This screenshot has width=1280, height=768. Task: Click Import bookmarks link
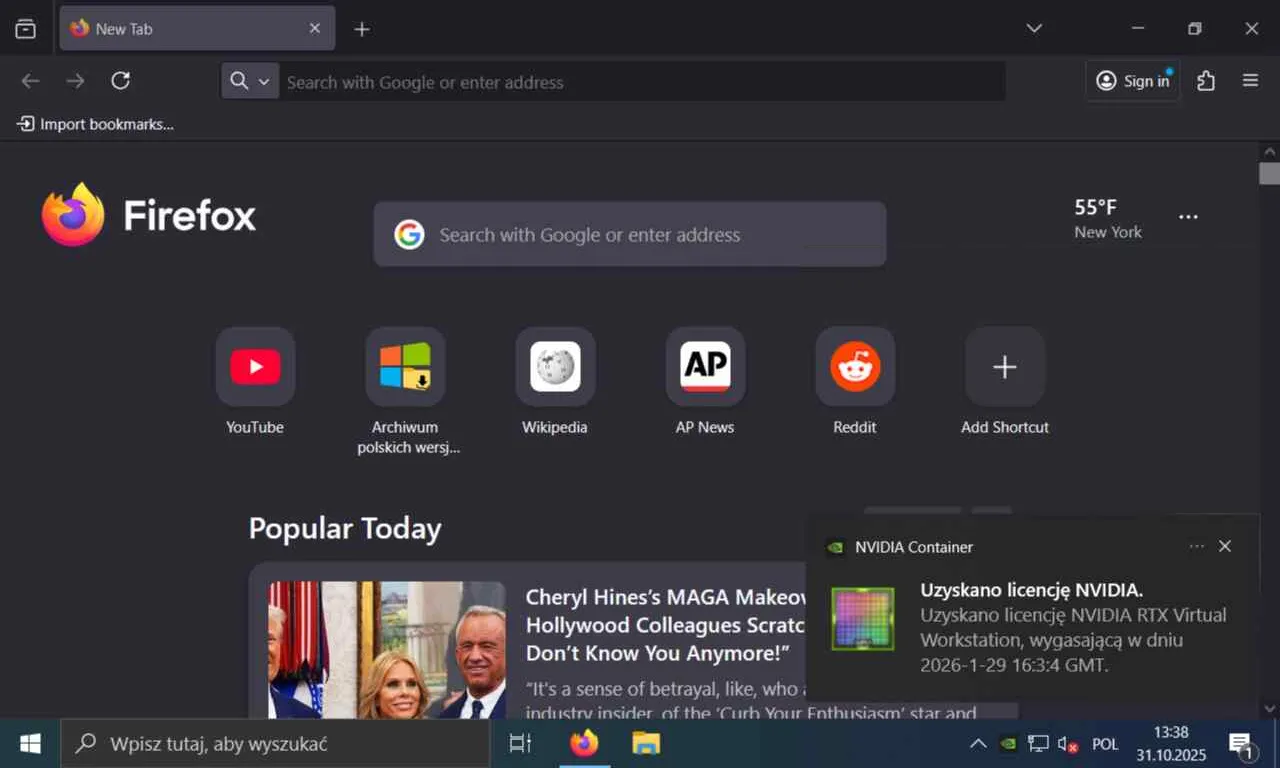(95, 124)
